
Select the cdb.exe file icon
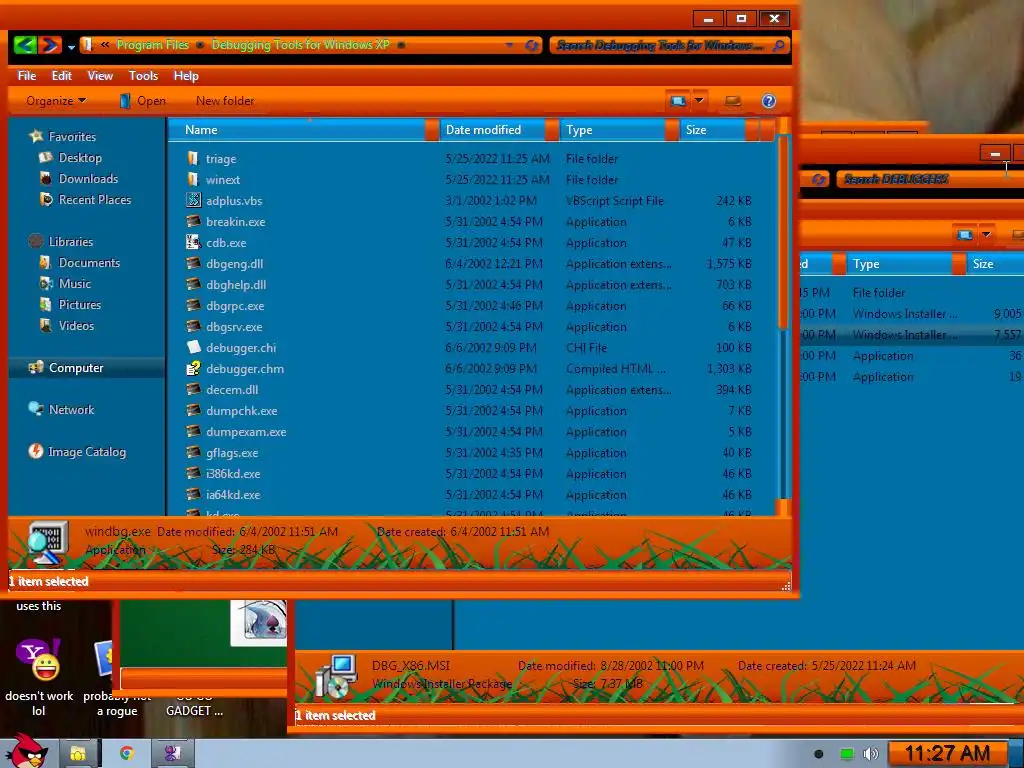point(193,242)
